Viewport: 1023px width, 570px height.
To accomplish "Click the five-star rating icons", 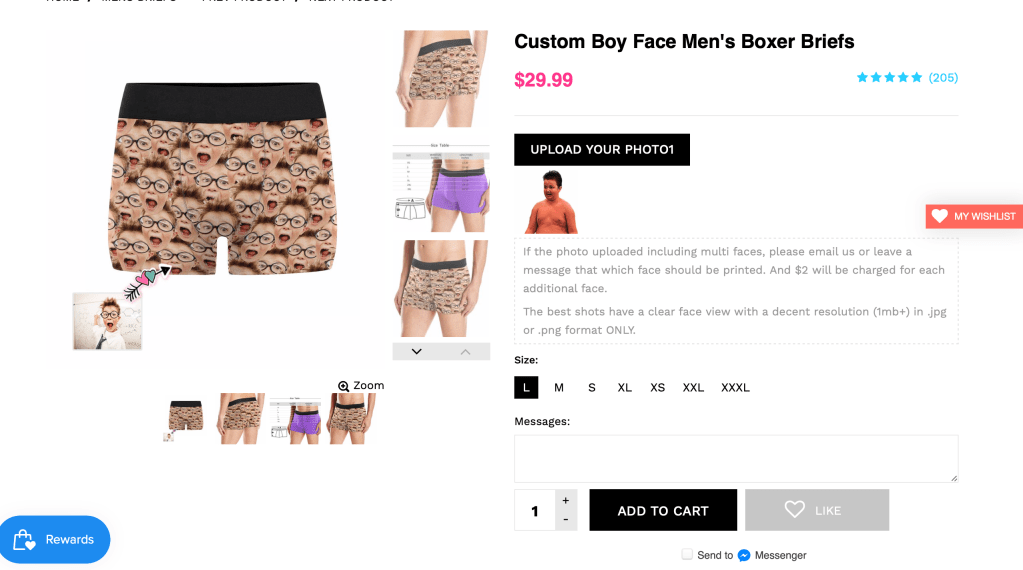I will (x=889, y=77).
